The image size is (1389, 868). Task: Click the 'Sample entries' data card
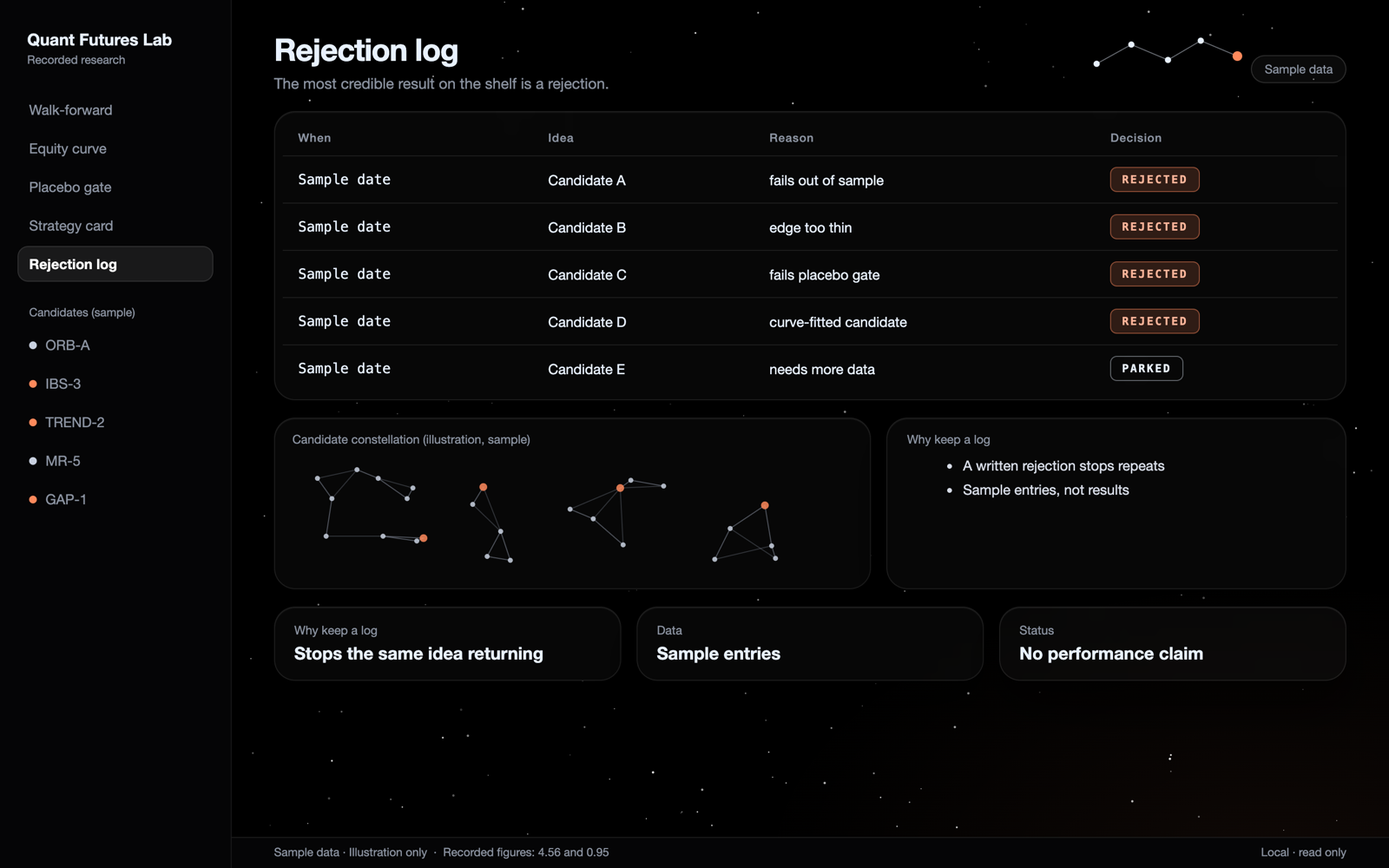click(x=810, y=644)
